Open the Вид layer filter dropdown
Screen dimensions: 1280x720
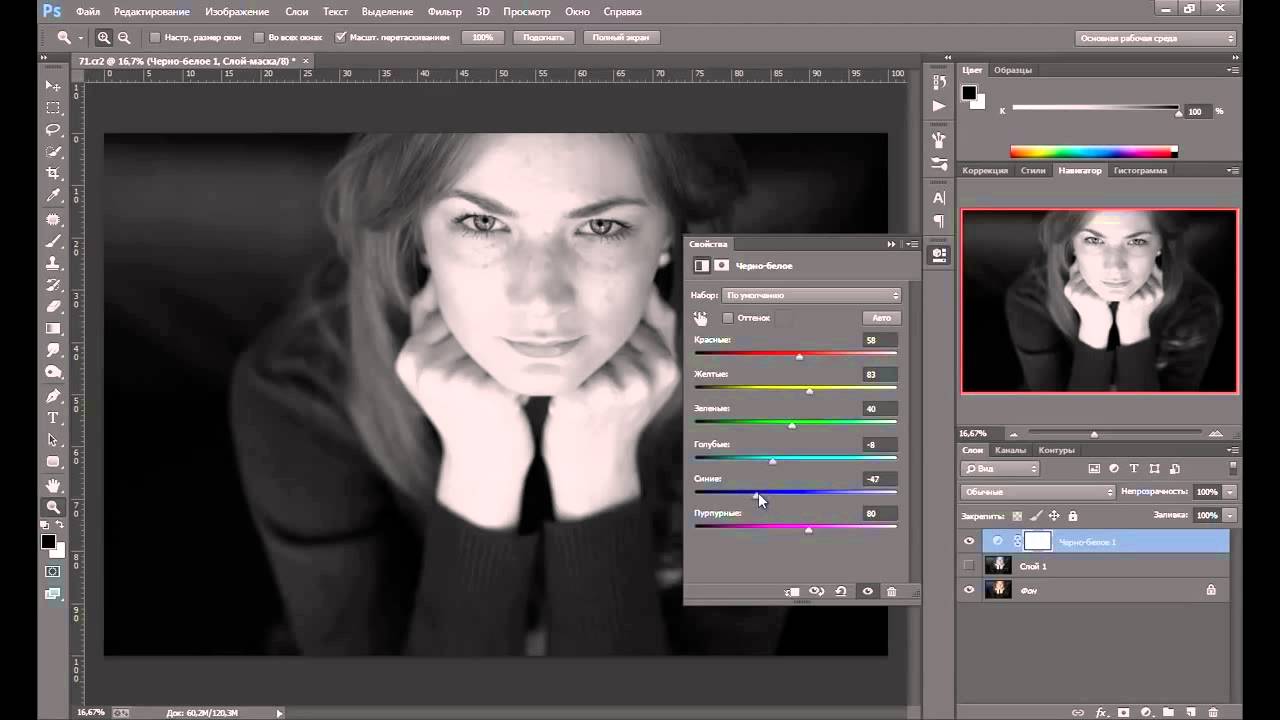tap(1000, 468)
